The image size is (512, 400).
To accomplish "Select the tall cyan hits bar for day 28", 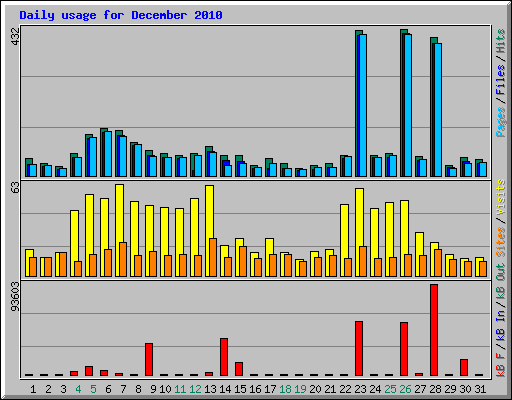I will click(438, 110).
